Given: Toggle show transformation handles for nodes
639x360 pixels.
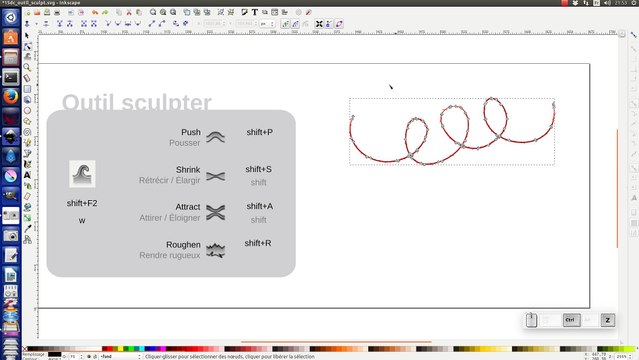Looking at the screenshot, I should click(x=319, y=24).
